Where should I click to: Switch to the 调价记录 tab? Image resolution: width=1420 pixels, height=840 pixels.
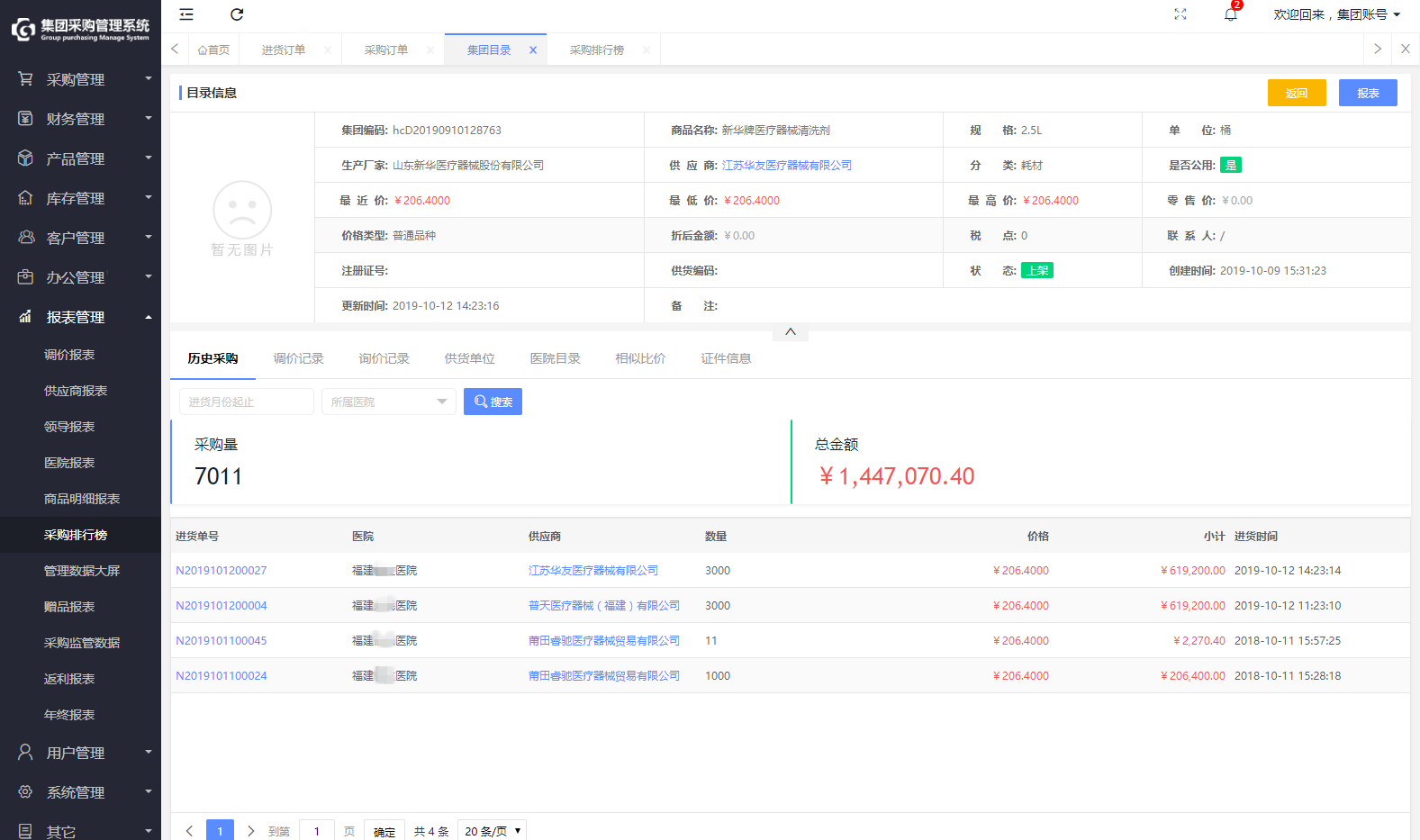coord(299,358)
